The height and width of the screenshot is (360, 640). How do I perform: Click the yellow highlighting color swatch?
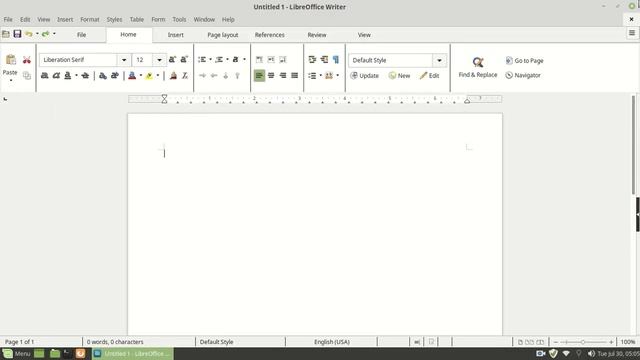coord(149,76)
